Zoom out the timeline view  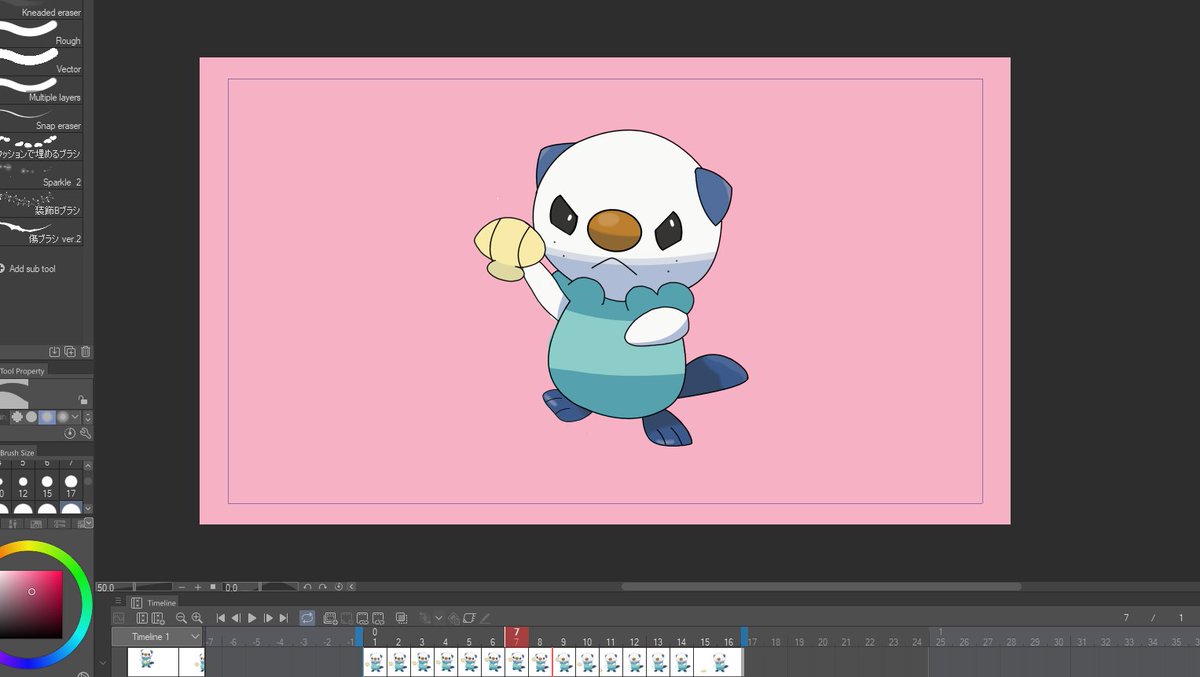click(181, 618)
